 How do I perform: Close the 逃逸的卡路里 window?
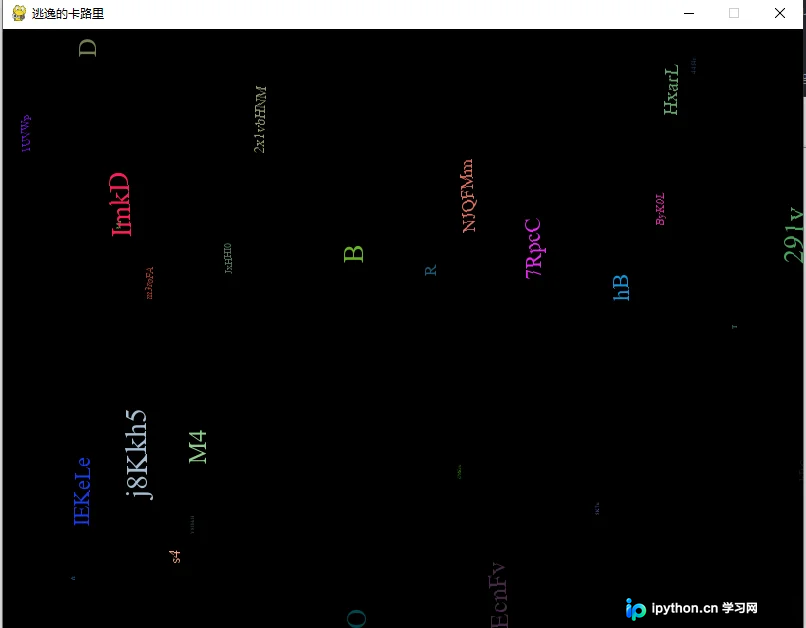[x=780, y=13]
